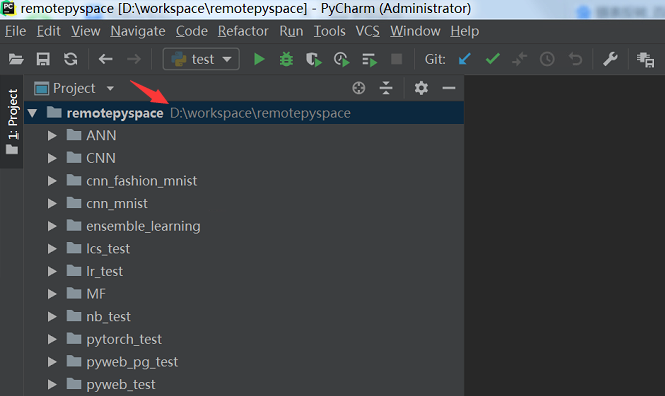
Task: Navigate back with the left arrow icon
Action: coord(106,59)
